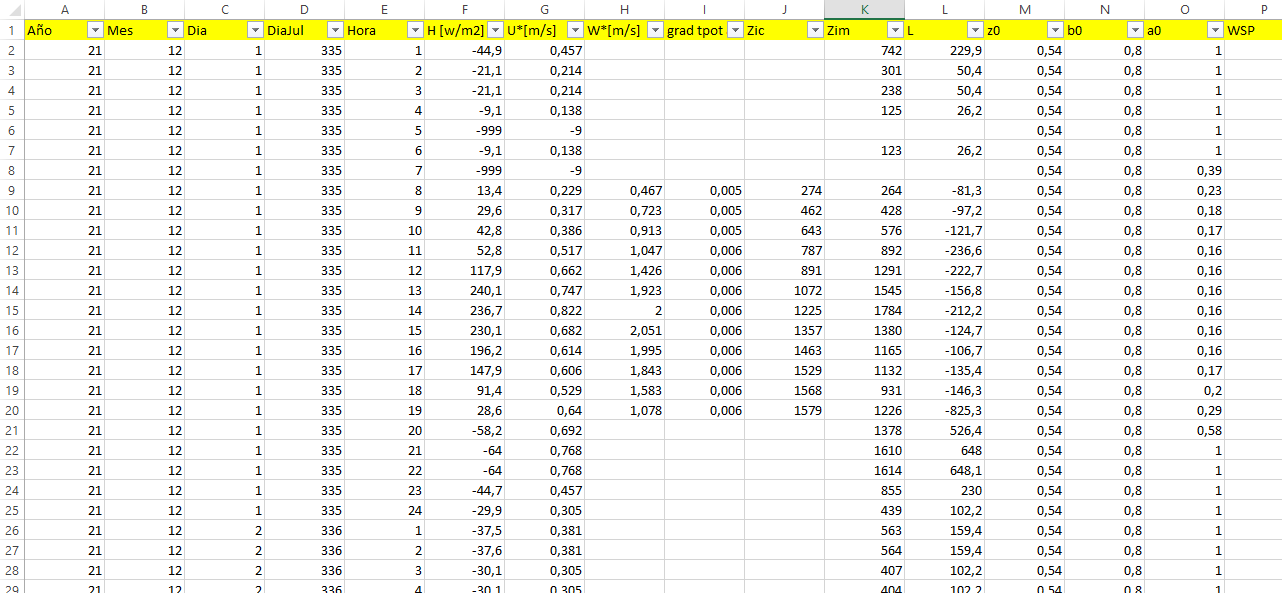Select row 1 header number
Viewport: 1282px width, 593px height.
coord(11,30)
